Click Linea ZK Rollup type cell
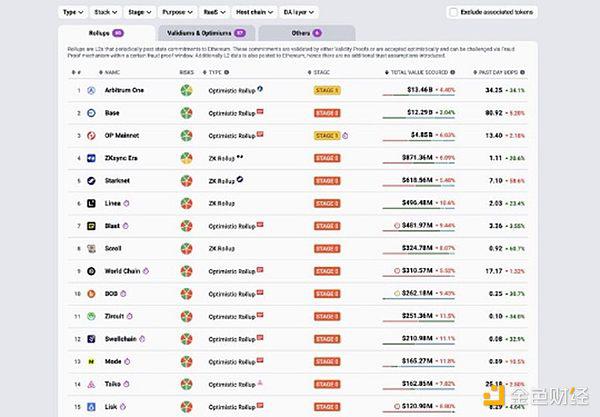 coord(222,204)
